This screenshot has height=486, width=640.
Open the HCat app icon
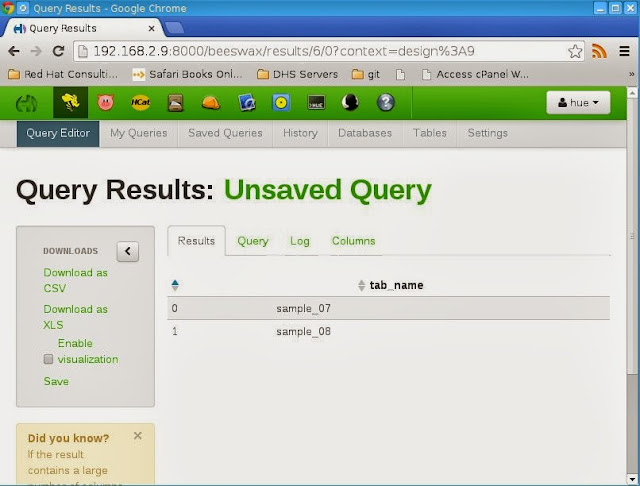140,102
